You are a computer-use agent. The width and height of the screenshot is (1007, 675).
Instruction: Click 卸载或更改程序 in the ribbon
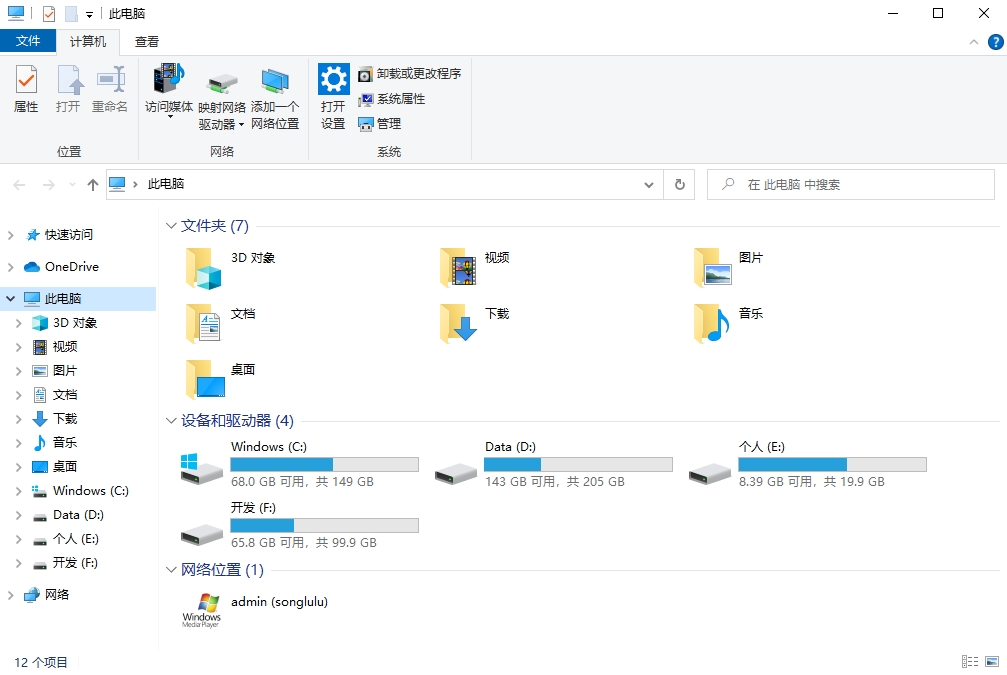click(410, 74)
